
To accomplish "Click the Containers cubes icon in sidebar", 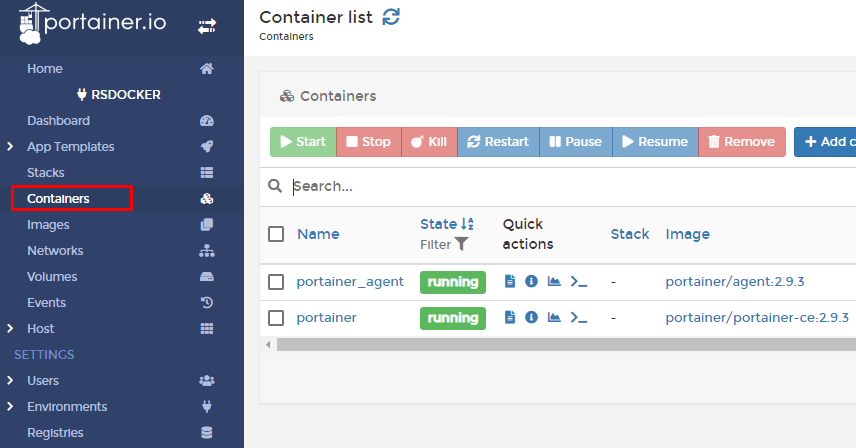I will click(206, 199).
